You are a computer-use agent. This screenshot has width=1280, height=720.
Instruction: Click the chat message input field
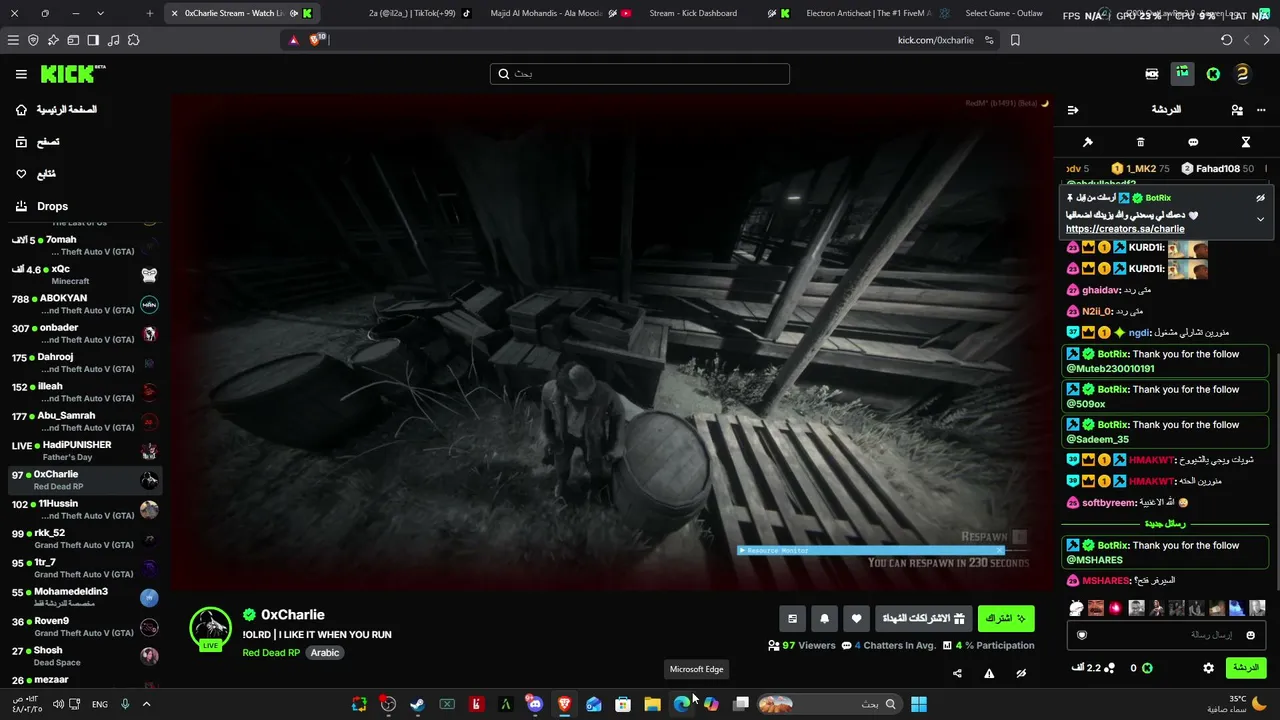[1166, 635]
